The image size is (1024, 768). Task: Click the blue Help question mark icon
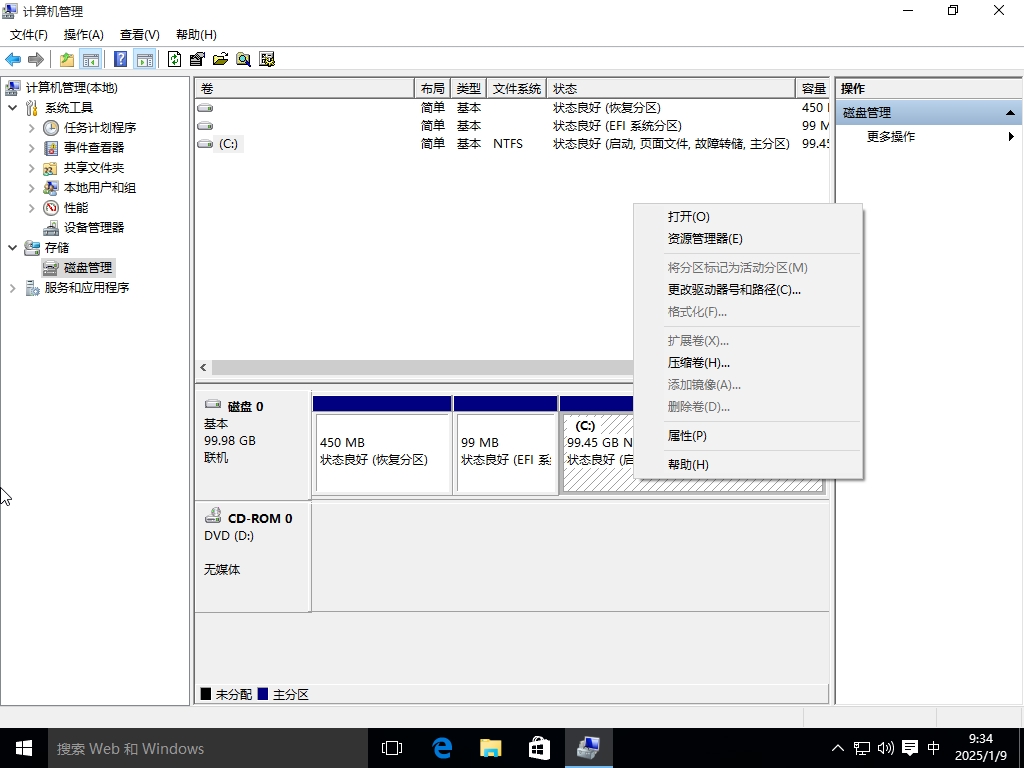pyautogui.click(x=121, y=59)
